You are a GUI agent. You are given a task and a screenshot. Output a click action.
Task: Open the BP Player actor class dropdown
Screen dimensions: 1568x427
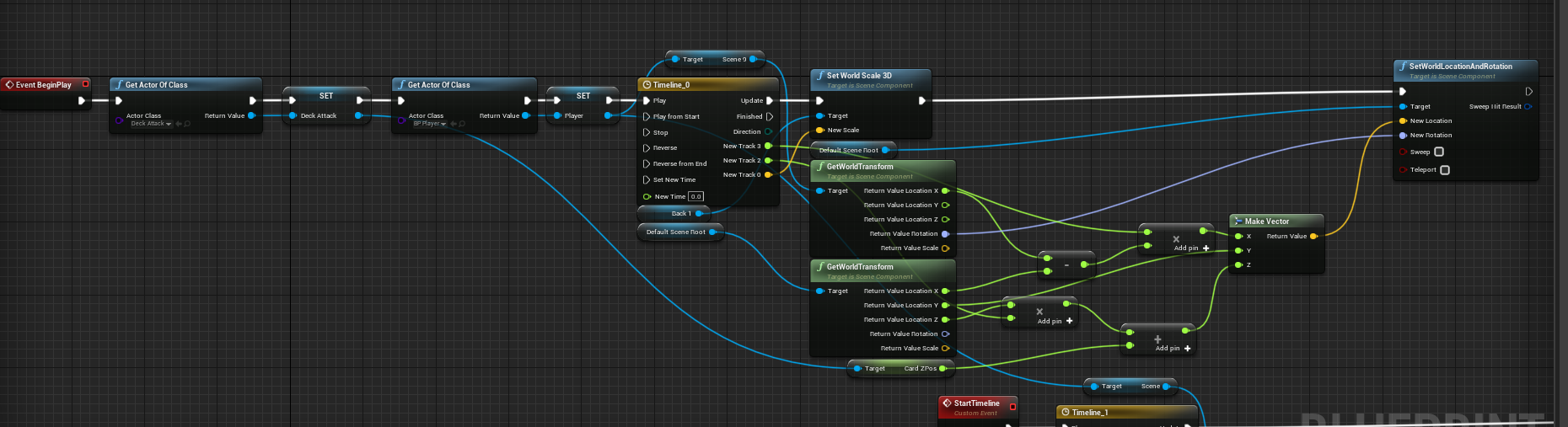430,124
